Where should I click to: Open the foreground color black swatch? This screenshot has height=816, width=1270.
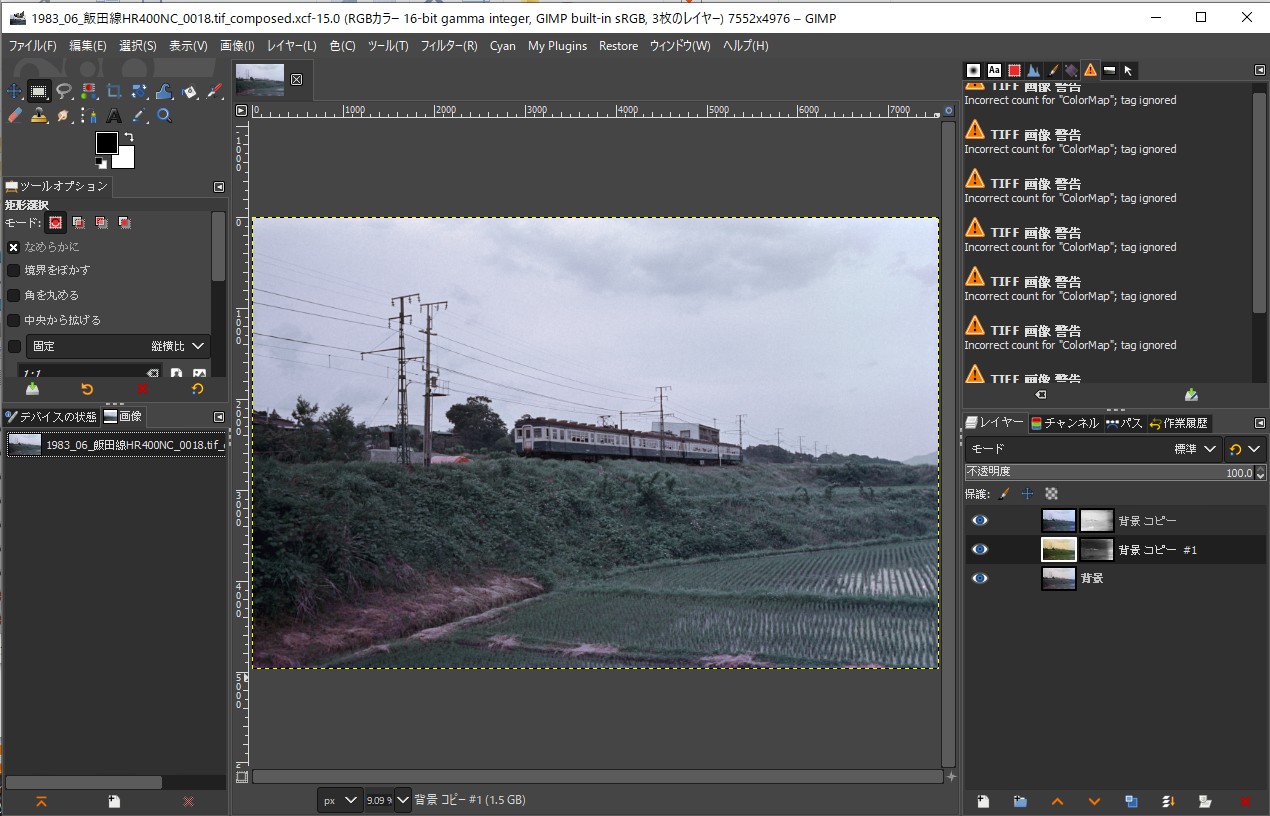point(105,142)
